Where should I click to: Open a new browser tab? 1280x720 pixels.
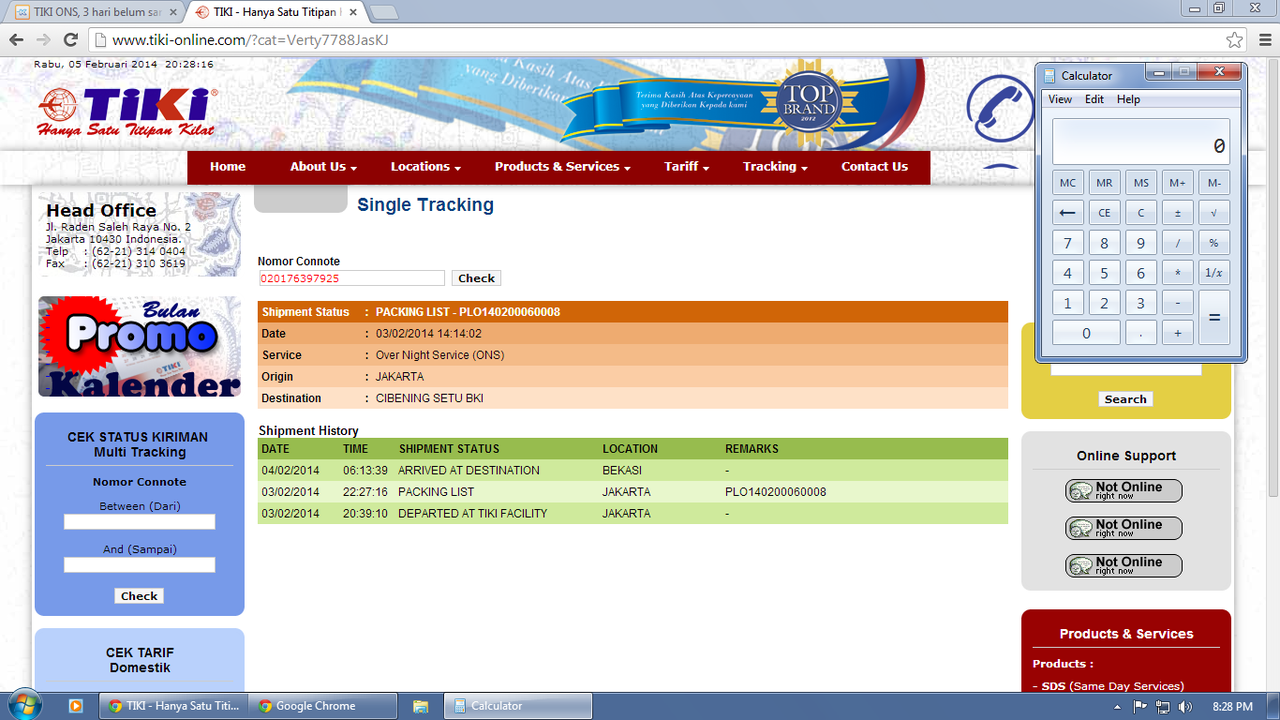point(384,12)
